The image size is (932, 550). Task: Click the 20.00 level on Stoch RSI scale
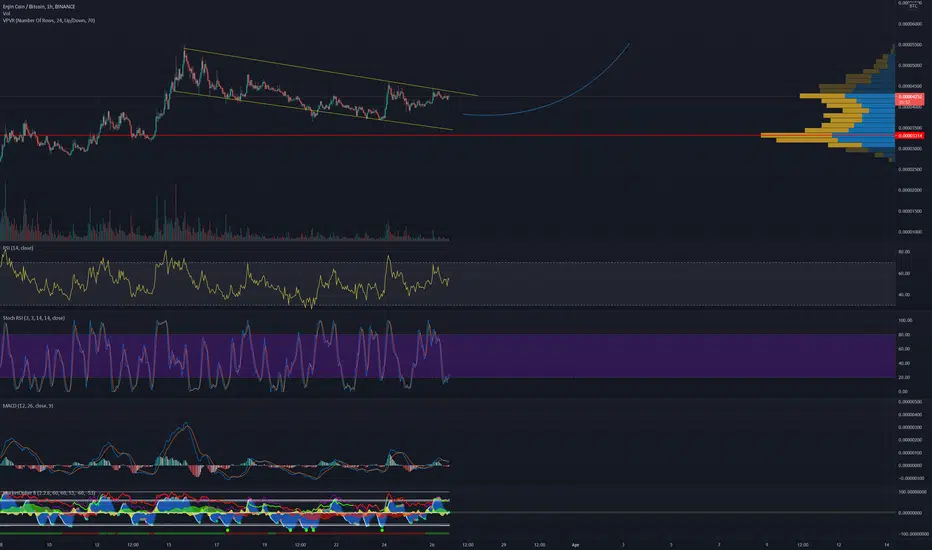pos(903,377)
